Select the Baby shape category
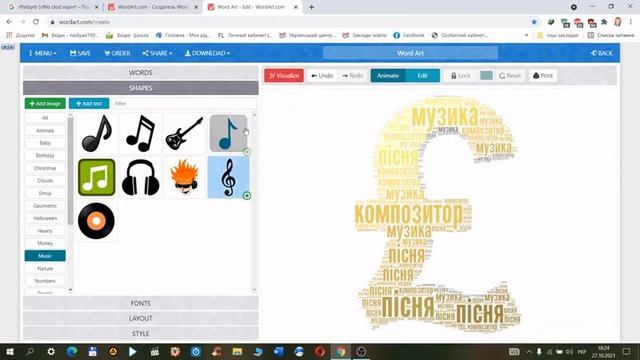 tap(45, 143)
